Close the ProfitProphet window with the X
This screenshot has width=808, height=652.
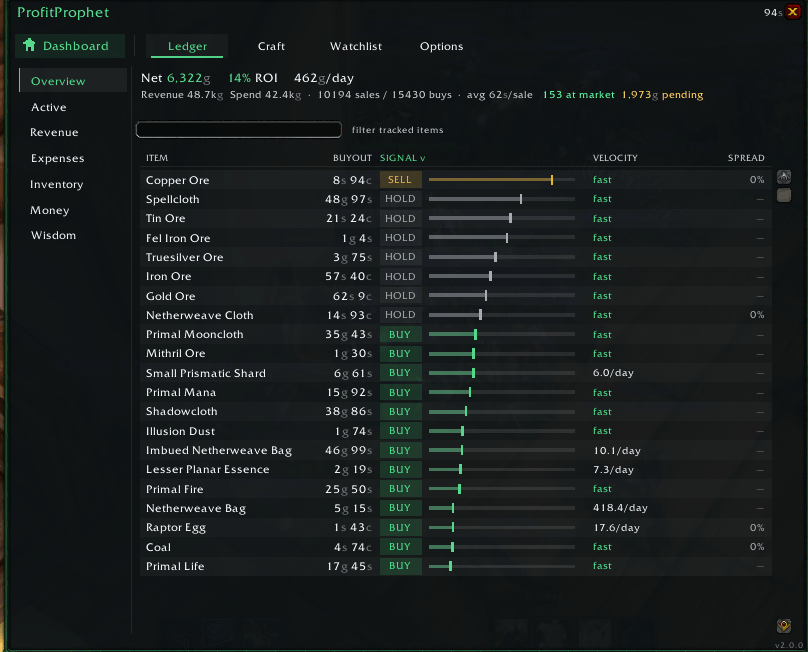click(793, 12)
